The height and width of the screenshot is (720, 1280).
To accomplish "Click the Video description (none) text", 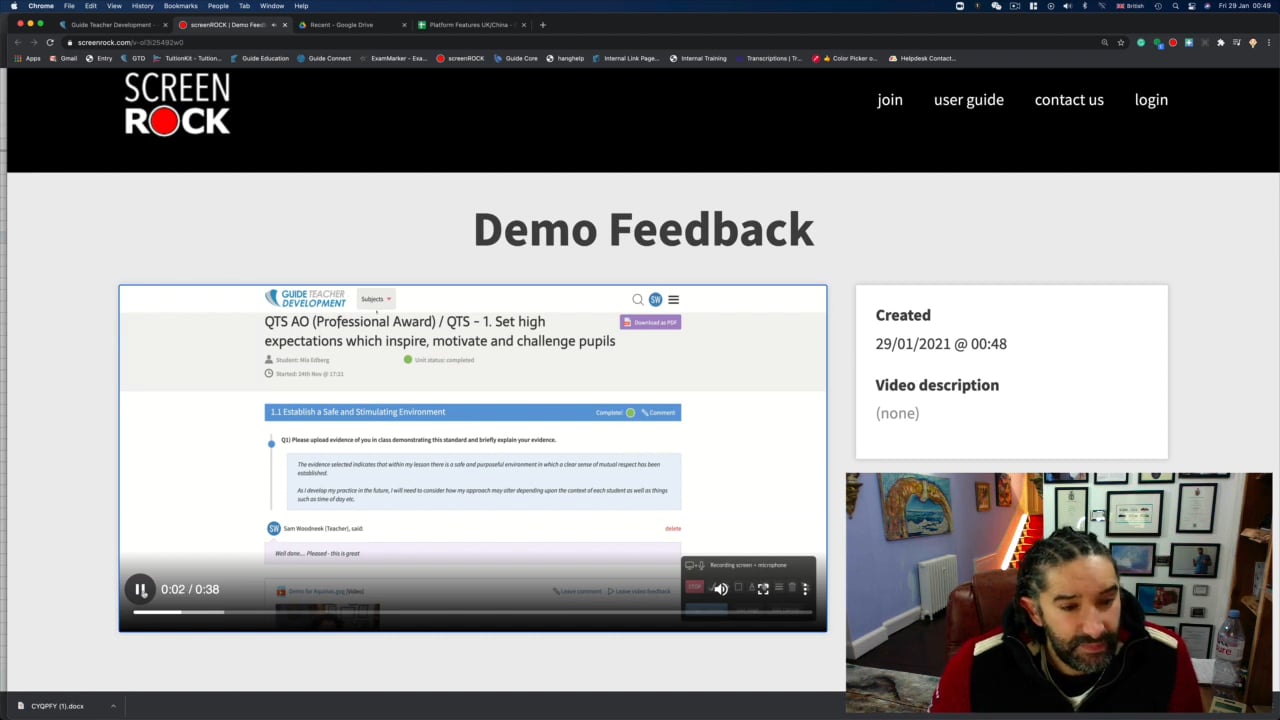I will pyautogui.click(x=897, y=413).
